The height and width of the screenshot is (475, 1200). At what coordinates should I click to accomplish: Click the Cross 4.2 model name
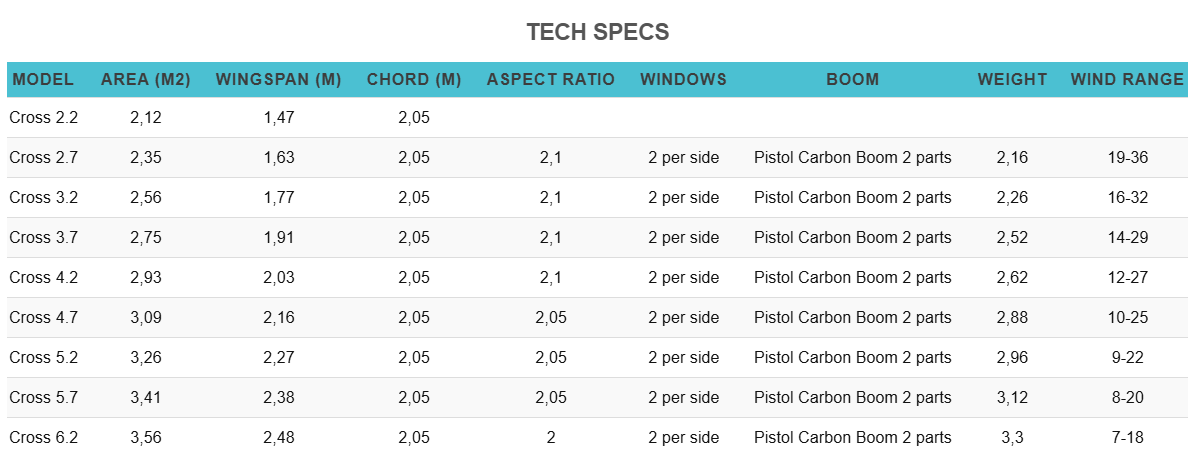(x=44, y=278)
